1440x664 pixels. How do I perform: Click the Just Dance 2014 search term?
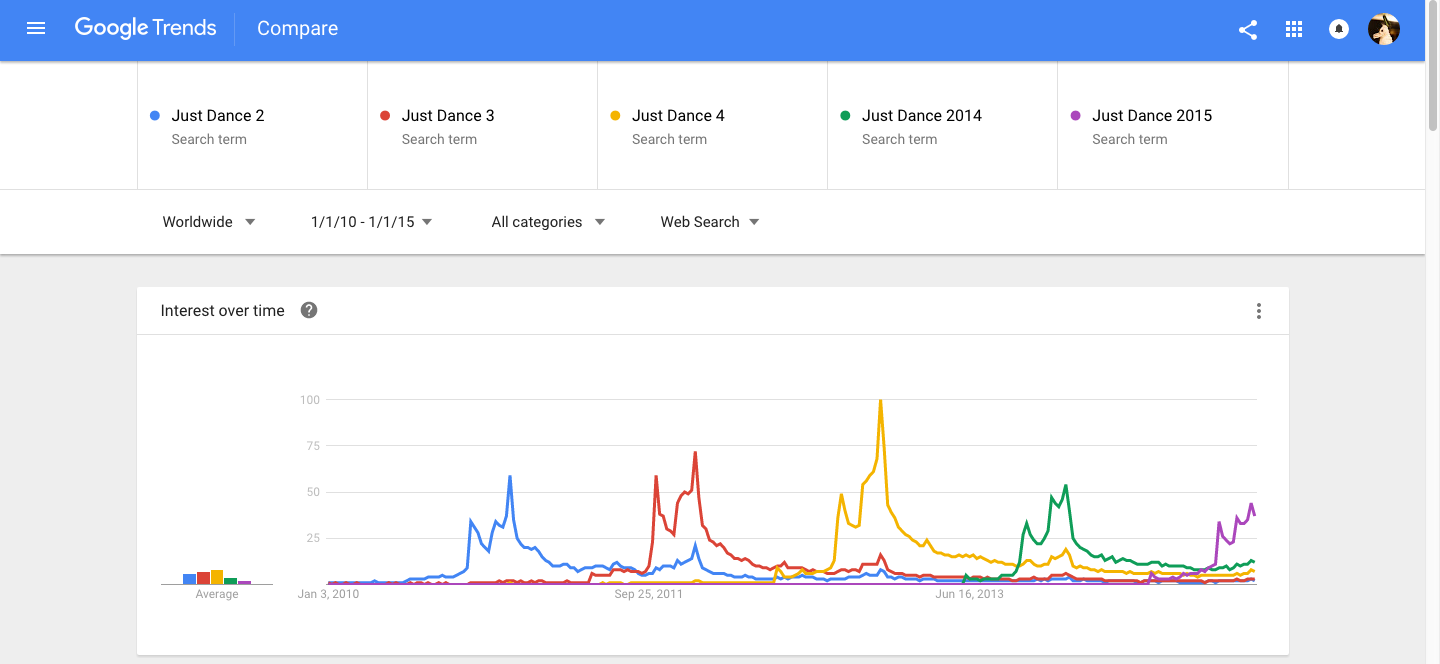click(921, 116)
